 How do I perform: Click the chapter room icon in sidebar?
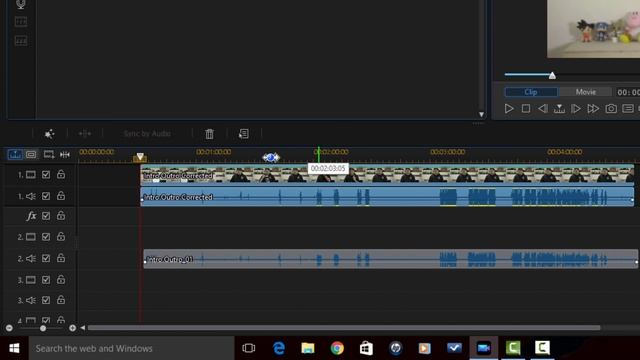21,22
